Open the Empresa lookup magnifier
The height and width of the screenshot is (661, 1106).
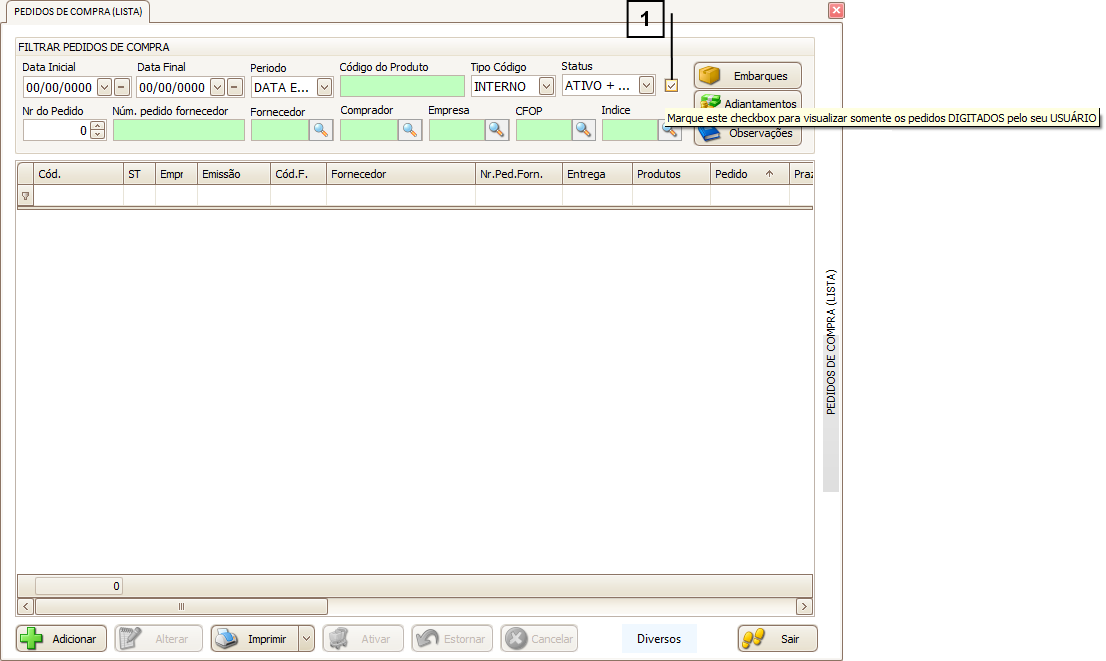pyautogui.click(x=497, y=130)
